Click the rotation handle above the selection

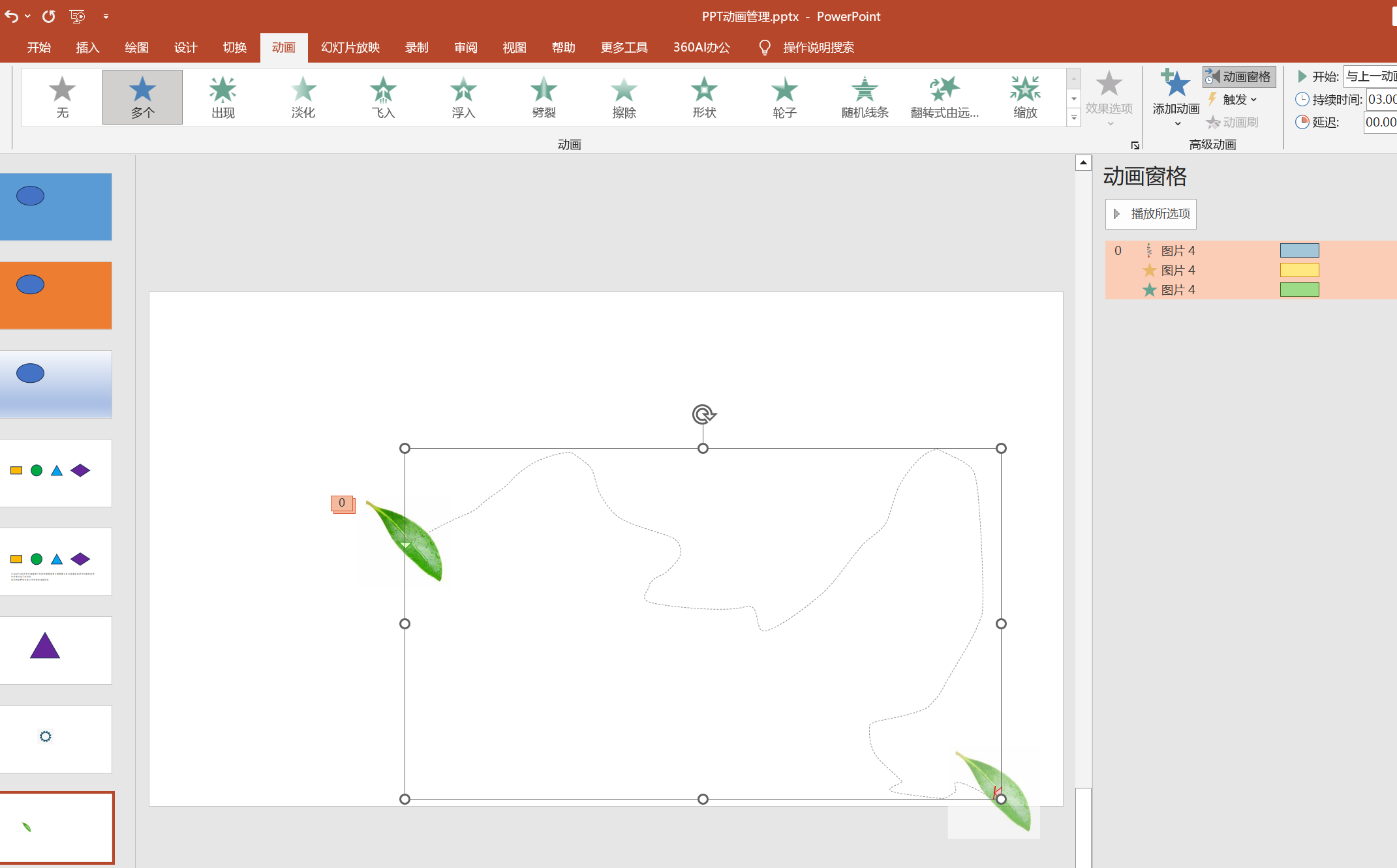click(x=703, y=414)
